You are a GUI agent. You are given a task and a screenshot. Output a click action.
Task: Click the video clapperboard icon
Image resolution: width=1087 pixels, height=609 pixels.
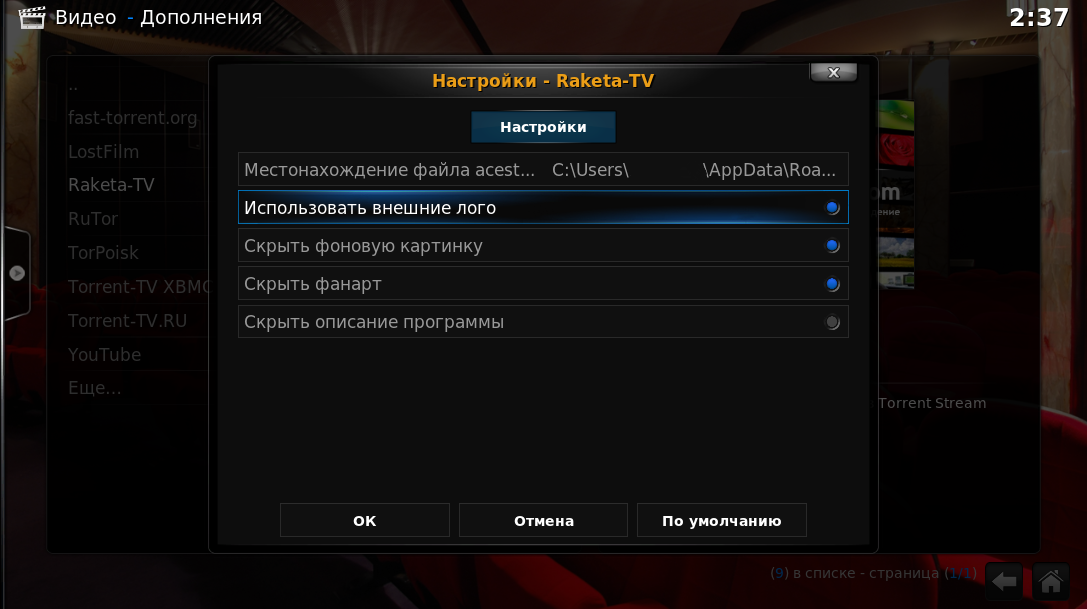31,17
